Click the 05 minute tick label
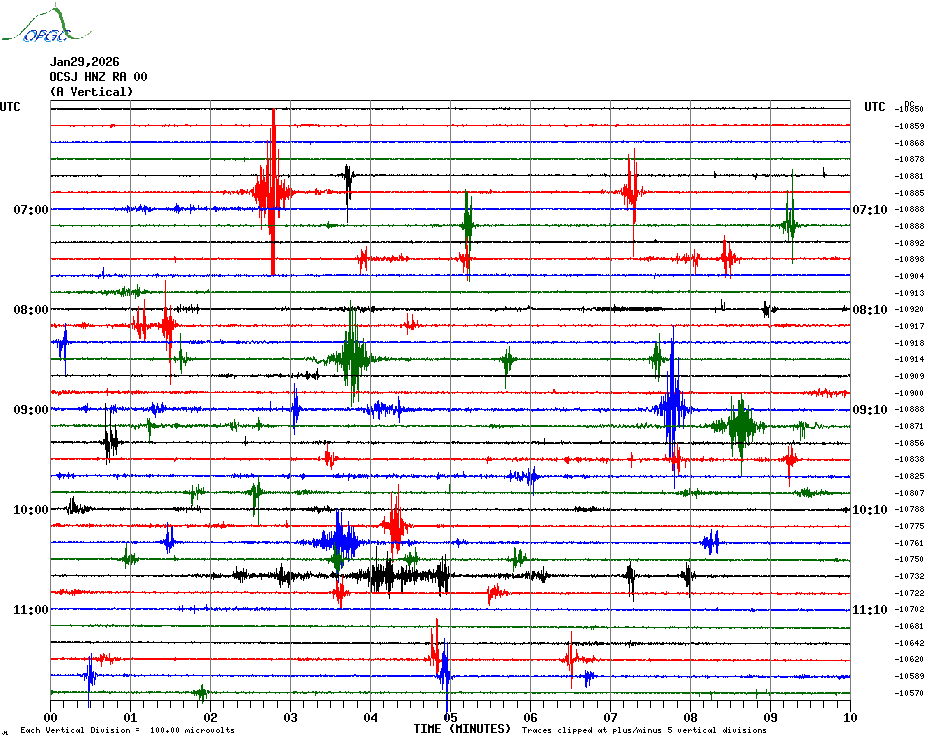Image resolution: width=930 pixels, height=744 pixels. pyautogui.click(x=450, y=717)
